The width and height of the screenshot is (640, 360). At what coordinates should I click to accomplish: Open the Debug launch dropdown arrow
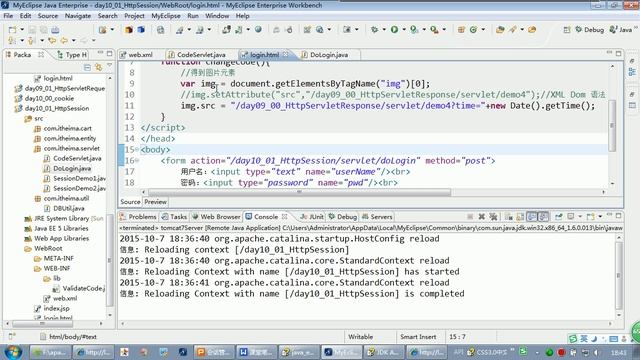(384, 30)
